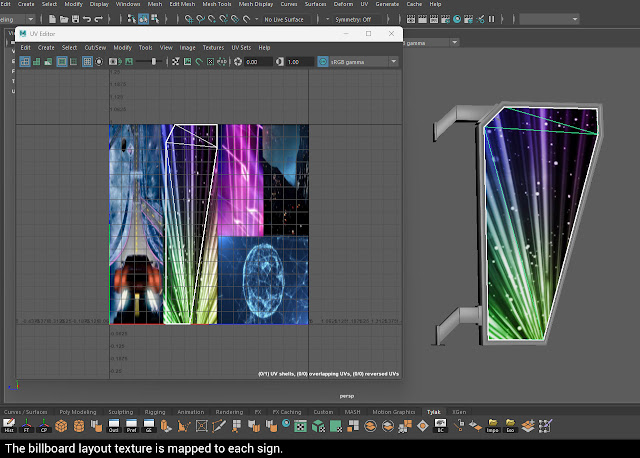
Task: Click the Impo shelf icon
Action: (x=493, y=427)
